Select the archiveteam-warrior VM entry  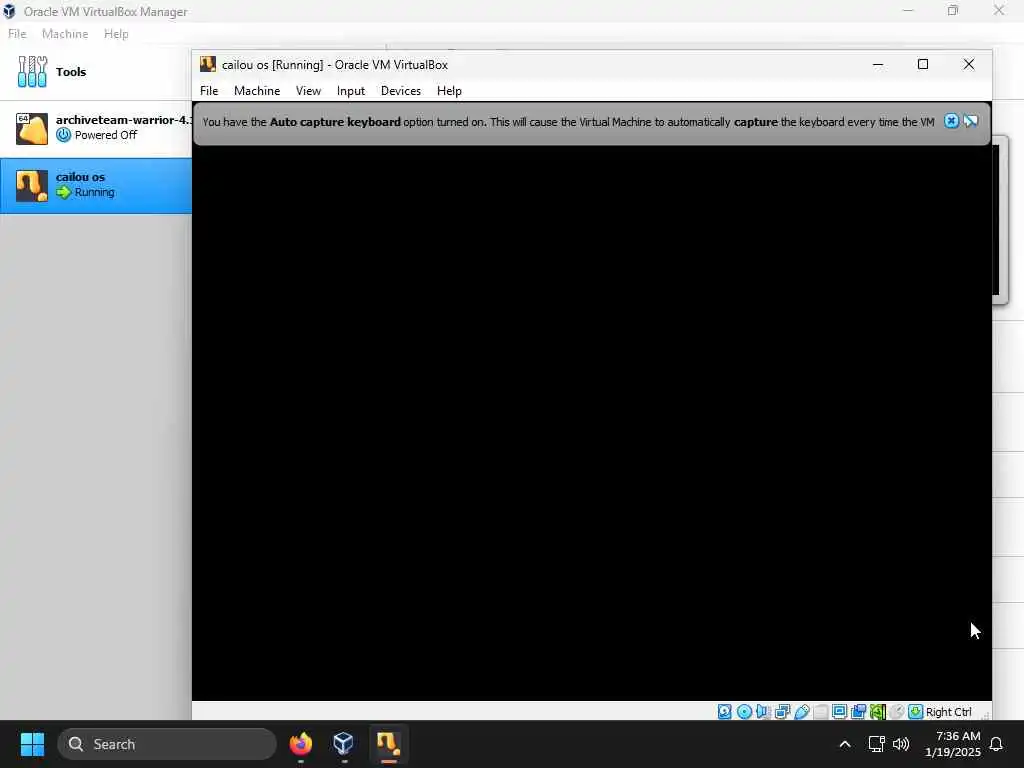(95, 128)
